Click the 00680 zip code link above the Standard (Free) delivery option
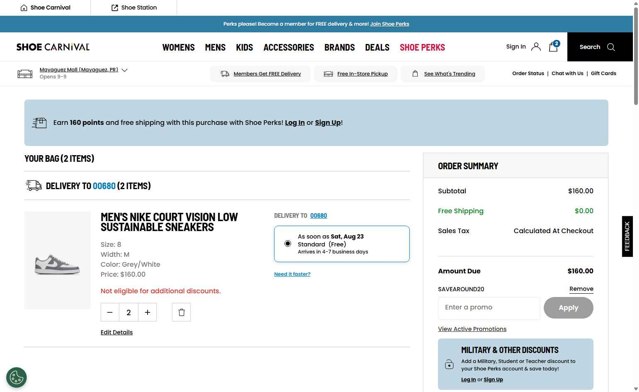Screen dimensions: 639x392 (318, 216)
